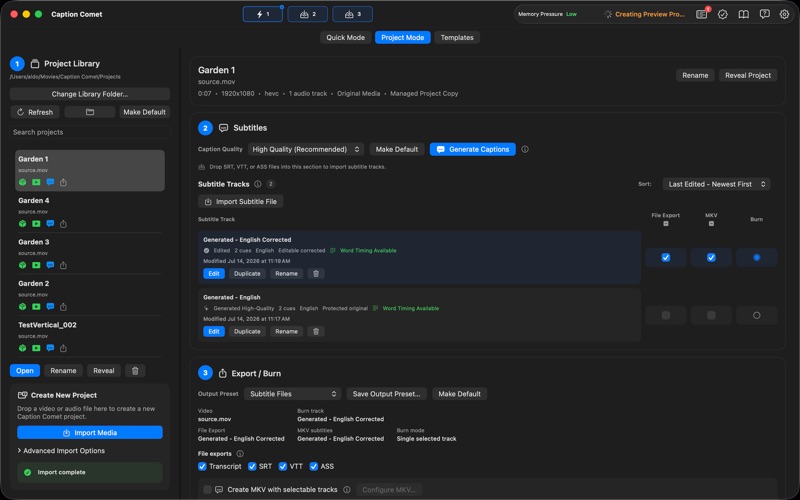This screenshot has height=500, width=800.
Task: Open the Caption Quality dropdown
Action: (306, 149)
